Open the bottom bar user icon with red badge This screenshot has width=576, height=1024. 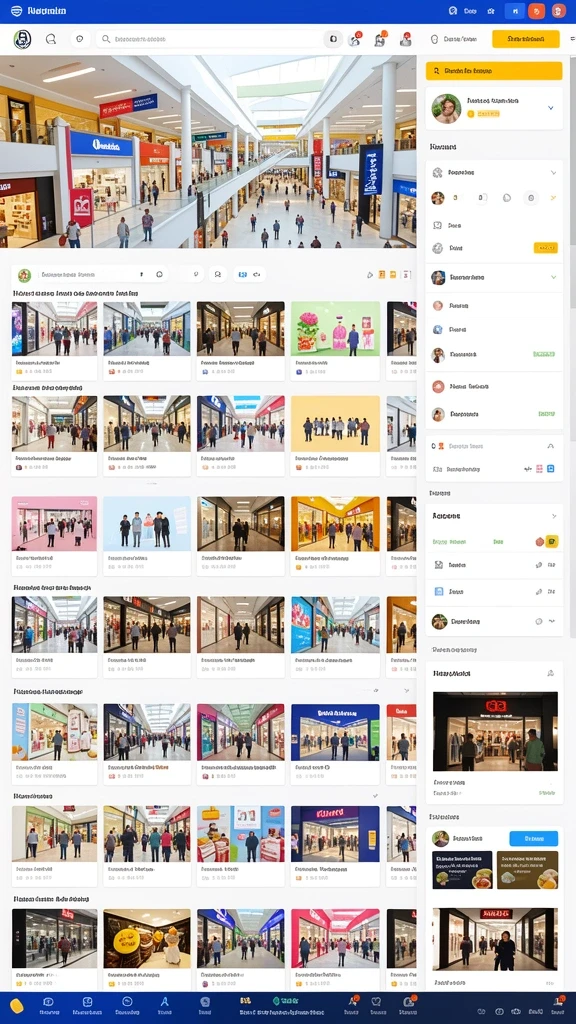click(x=352, y=1005)
